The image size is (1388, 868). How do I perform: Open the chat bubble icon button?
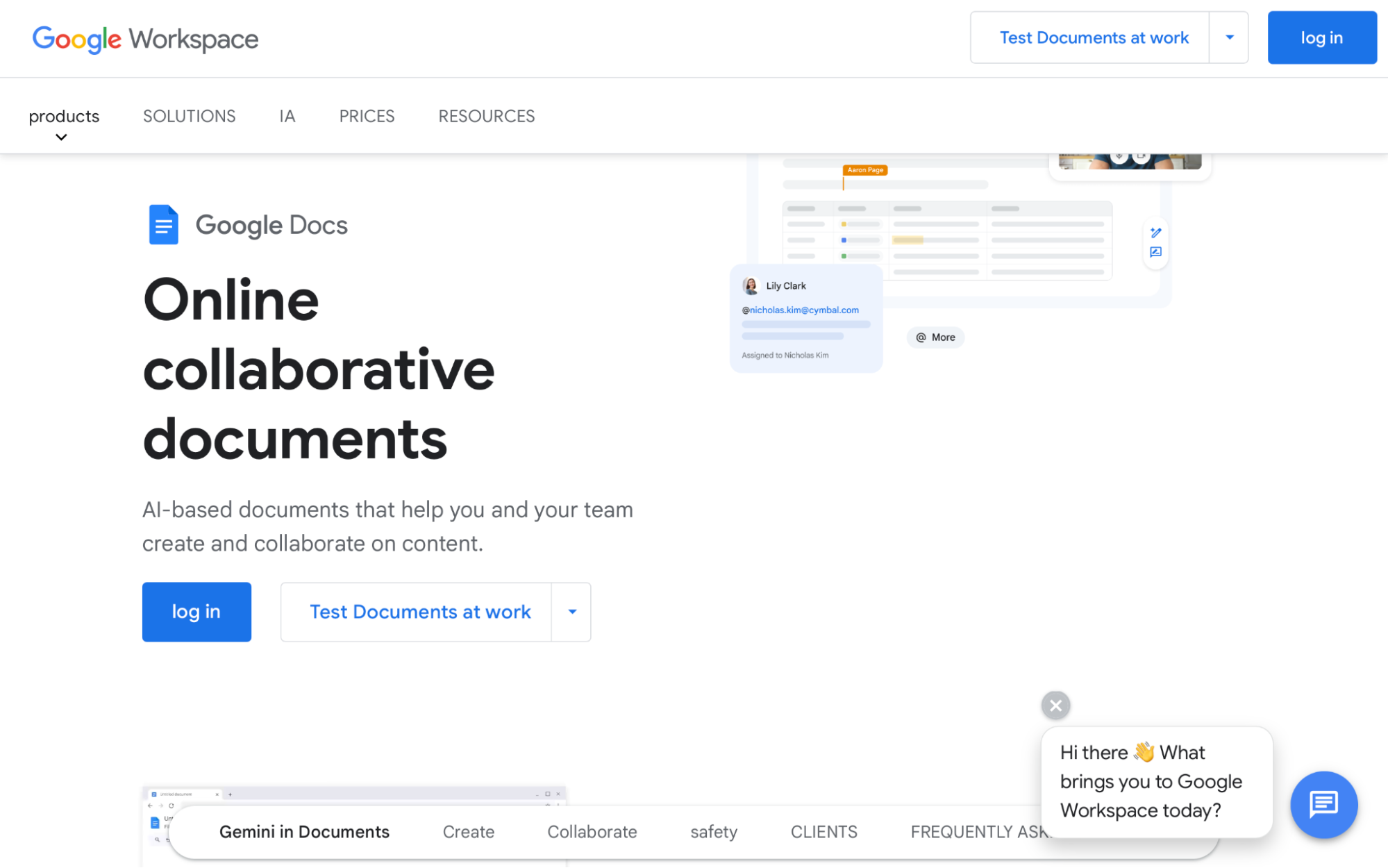click(x=1323, y=804)
